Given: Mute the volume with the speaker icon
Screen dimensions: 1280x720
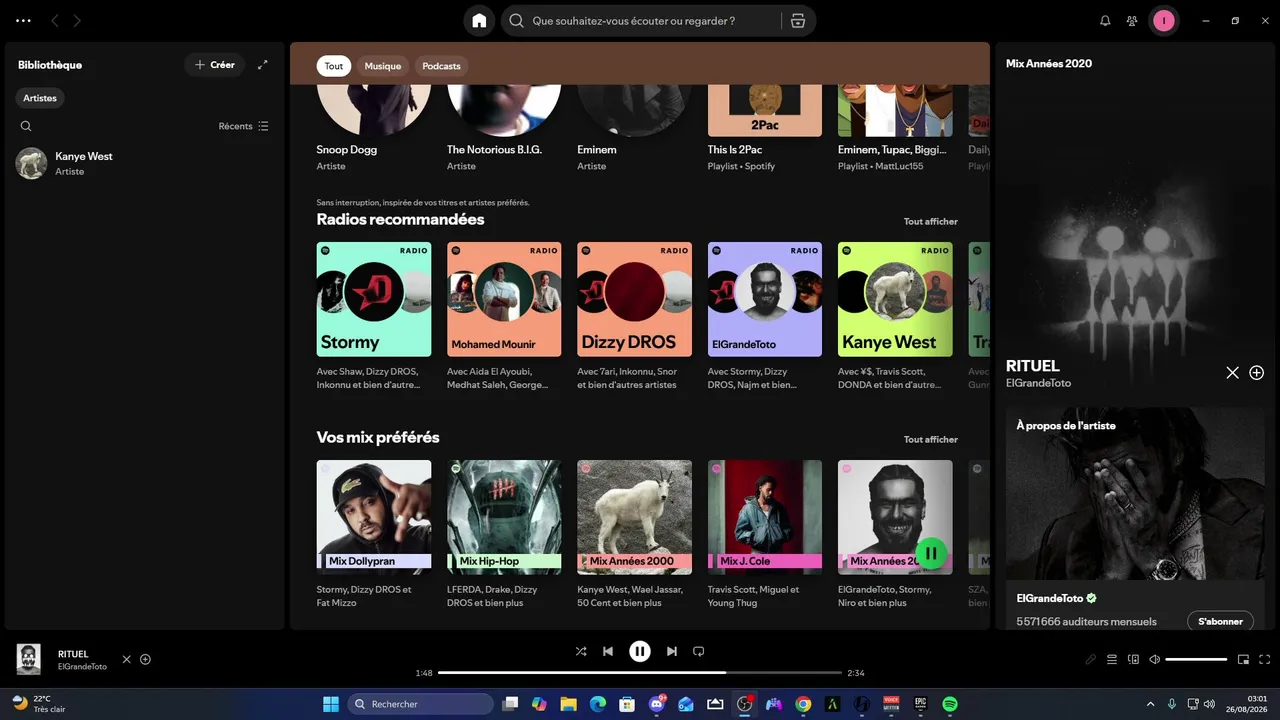Looking at the screenshot, I should tap(1155, 660).
